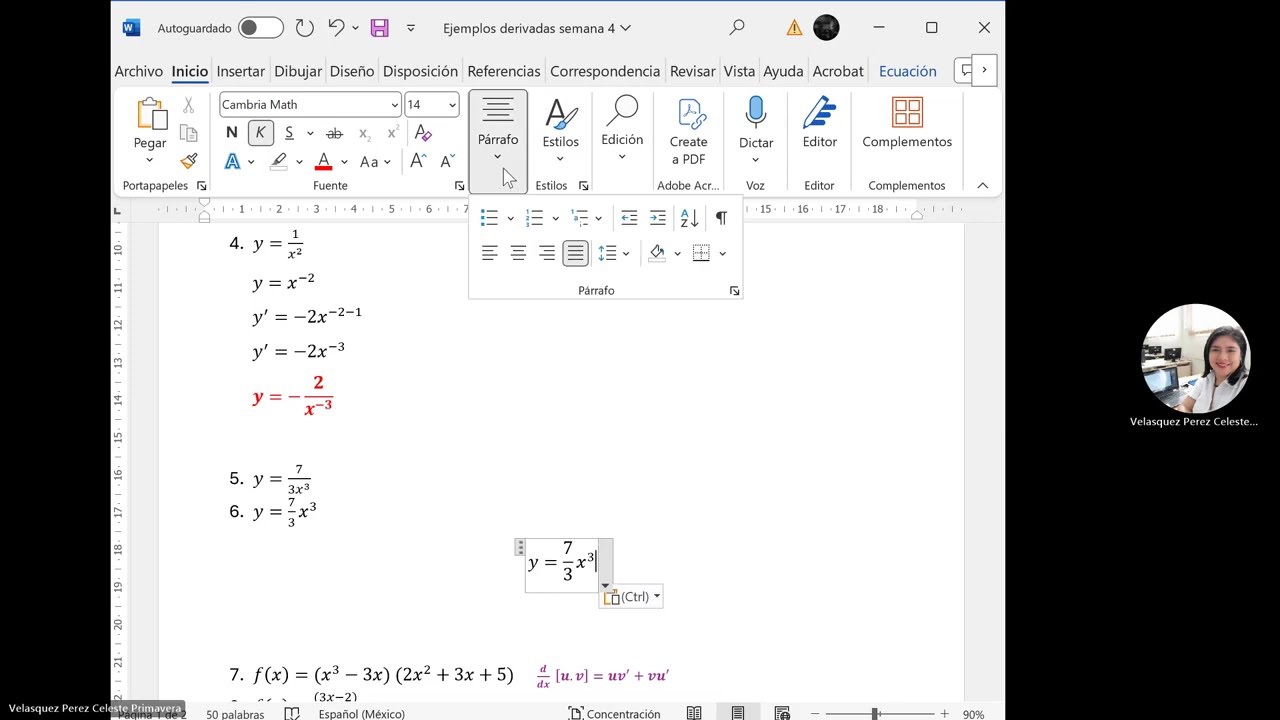
Task: Open the Archivo menu
Action: point(139,71)
